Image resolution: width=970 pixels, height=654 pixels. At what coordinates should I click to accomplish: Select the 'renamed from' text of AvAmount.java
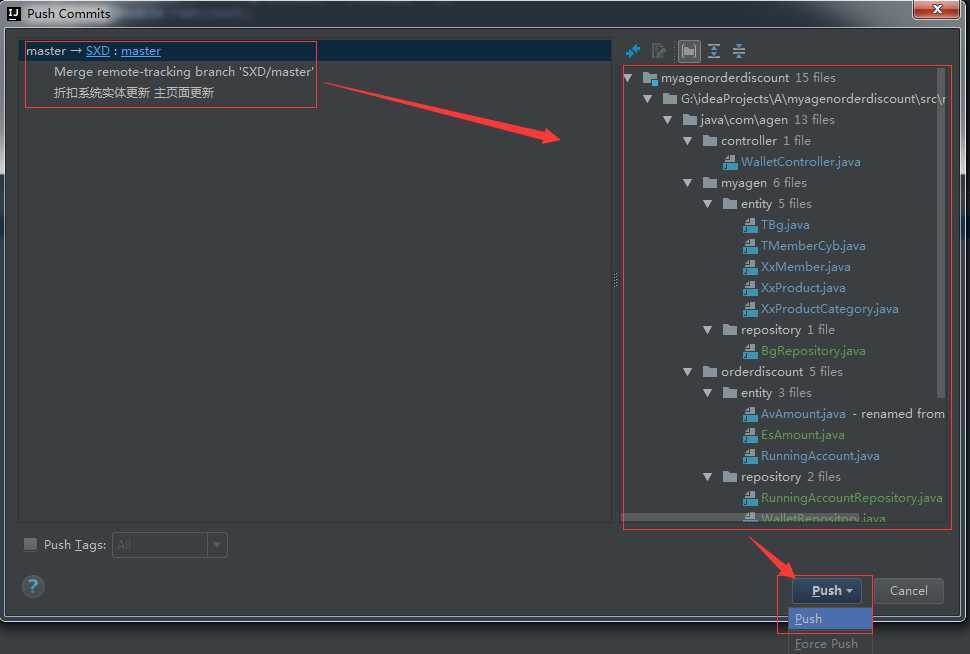pos(903,414)
